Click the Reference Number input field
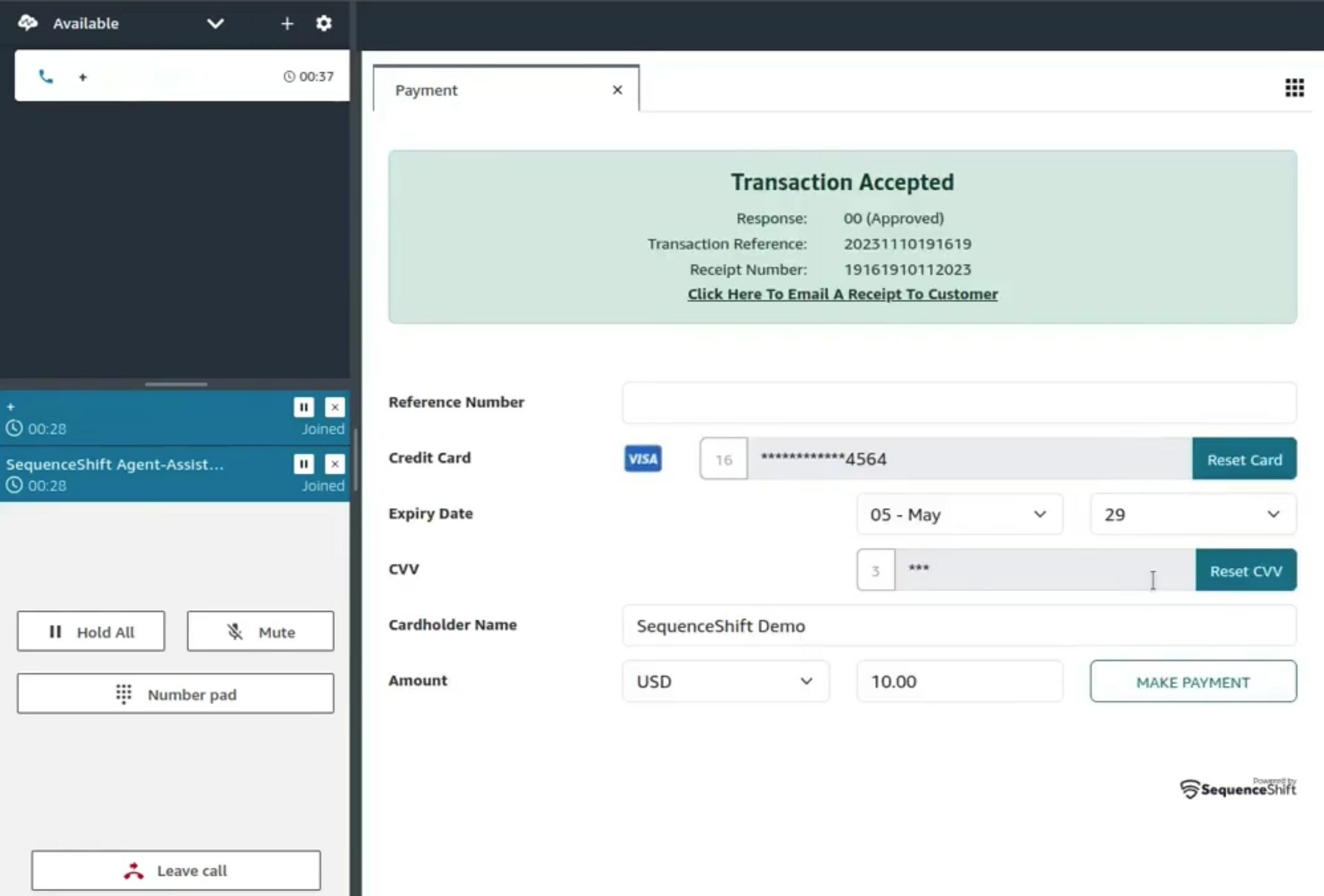The image size is (1324, 896). tap(959, 403)
